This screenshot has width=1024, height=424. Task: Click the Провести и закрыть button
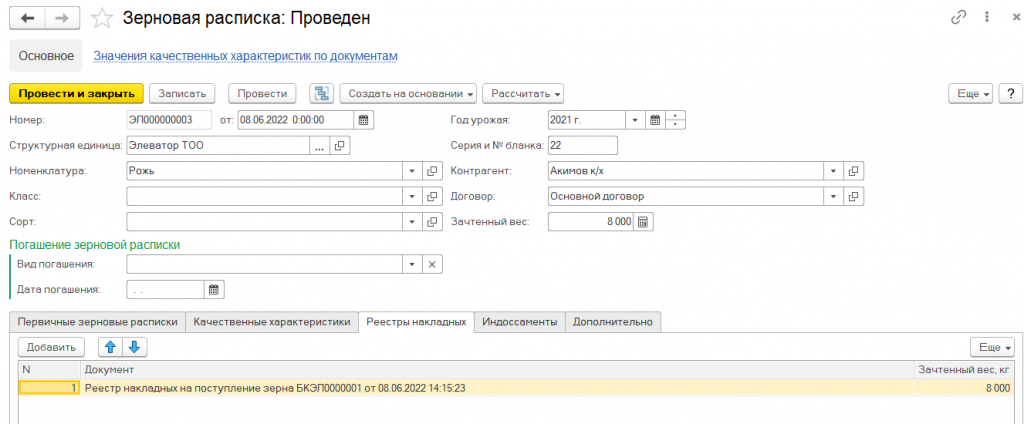point(76,93)
